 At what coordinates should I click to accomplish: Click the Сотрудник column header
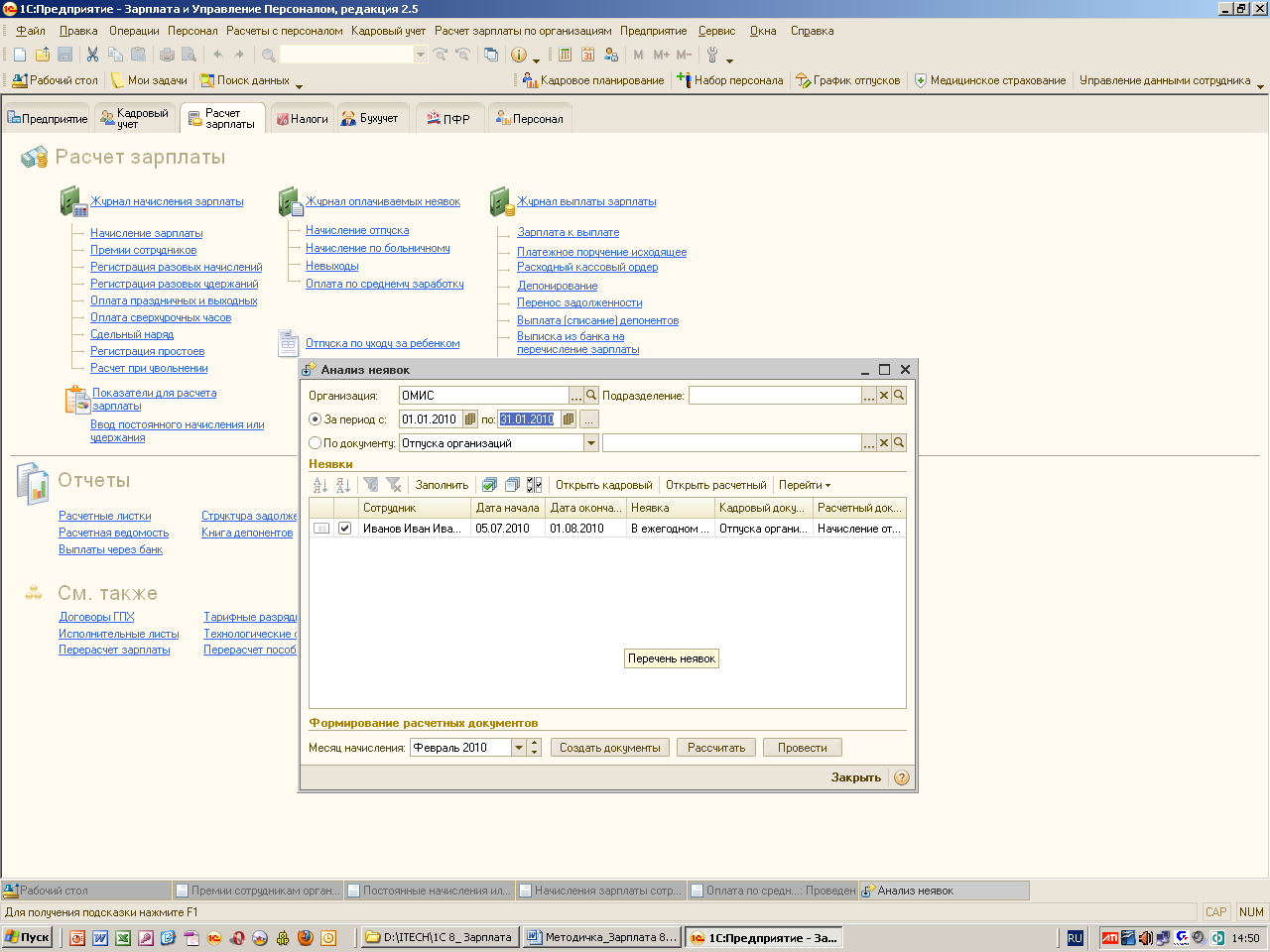click(415, 508)
